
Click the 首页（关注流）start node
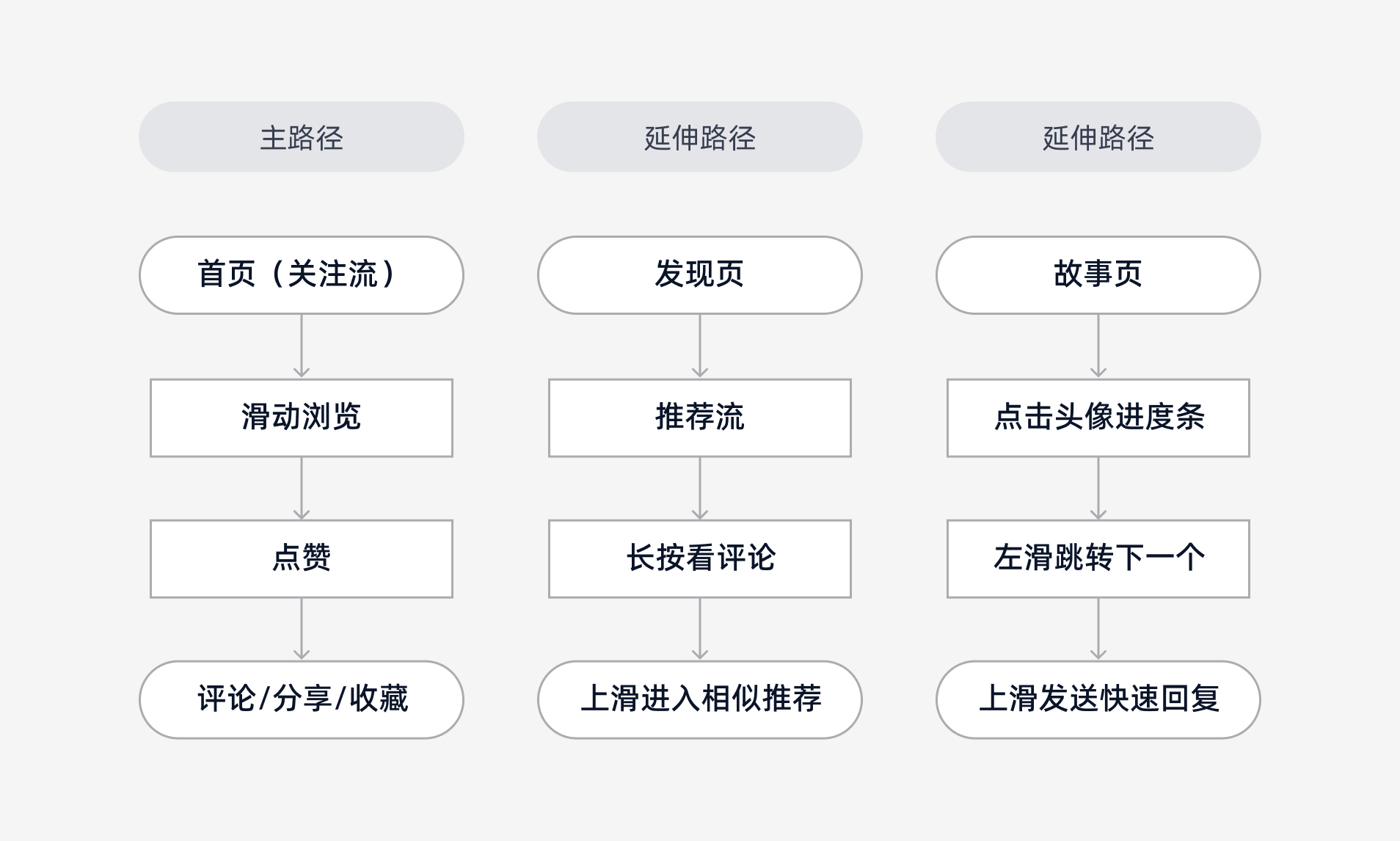tap(301, 274)
